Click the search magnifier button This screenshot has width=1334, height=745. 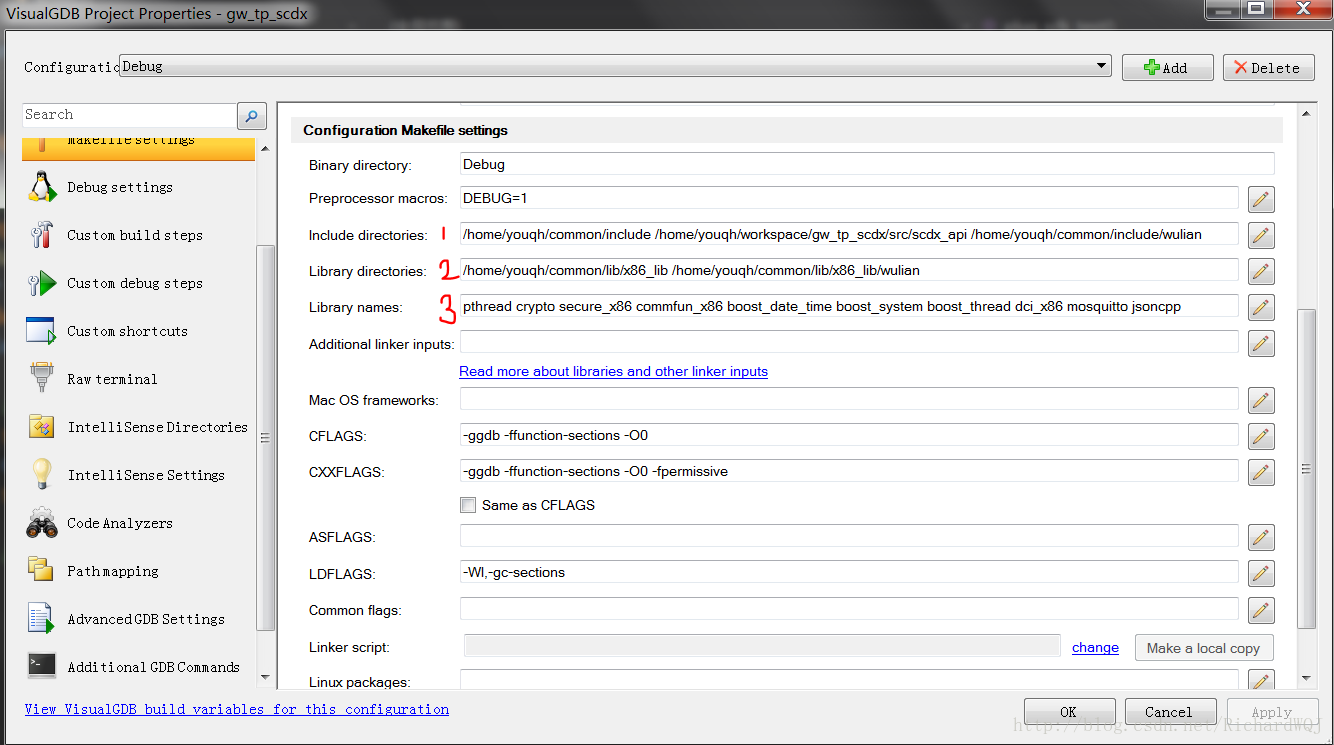[x=252, y=115]
